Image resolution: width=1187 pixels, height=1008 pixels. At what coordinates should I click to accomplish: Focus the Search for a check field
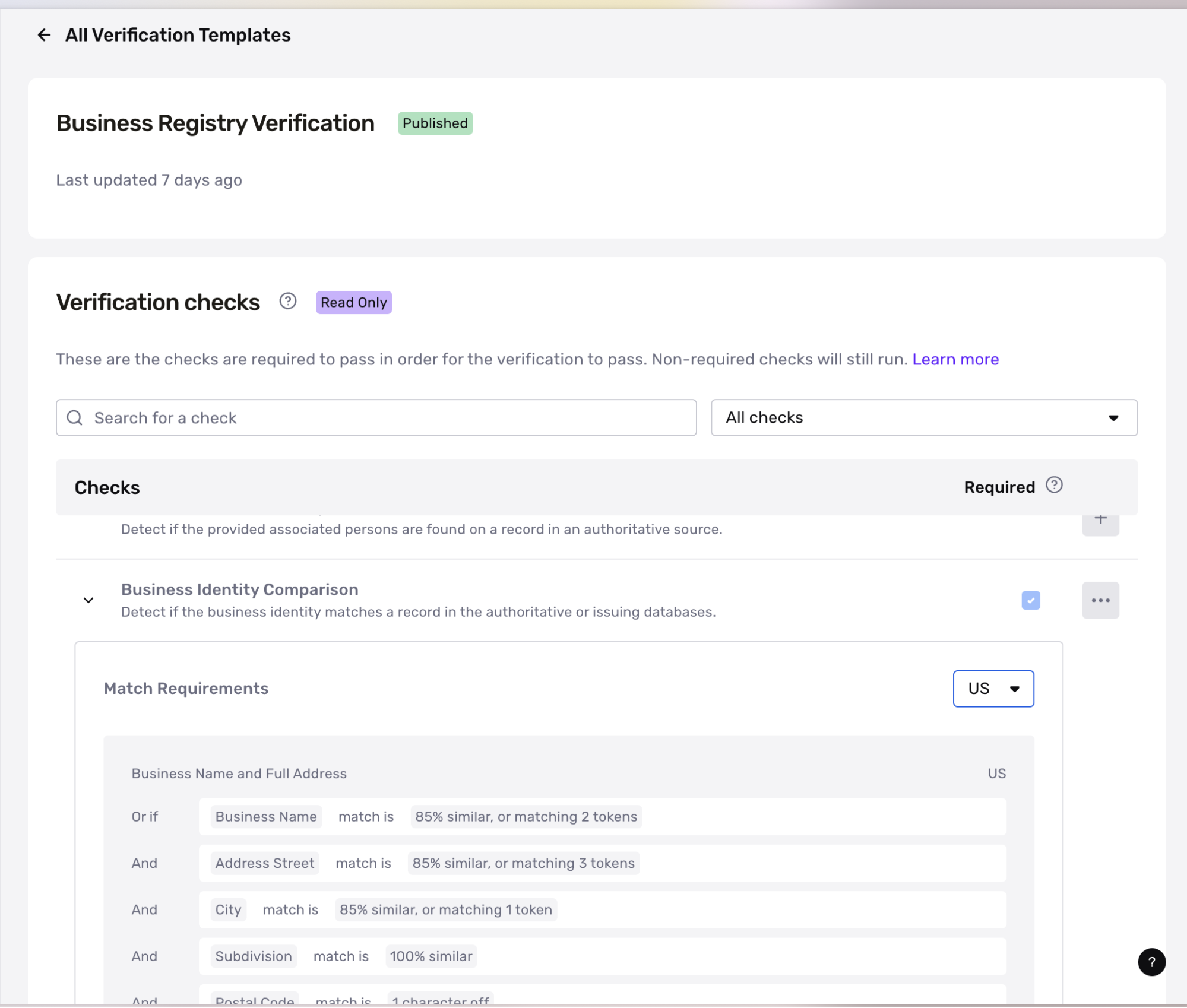[376, 418]
